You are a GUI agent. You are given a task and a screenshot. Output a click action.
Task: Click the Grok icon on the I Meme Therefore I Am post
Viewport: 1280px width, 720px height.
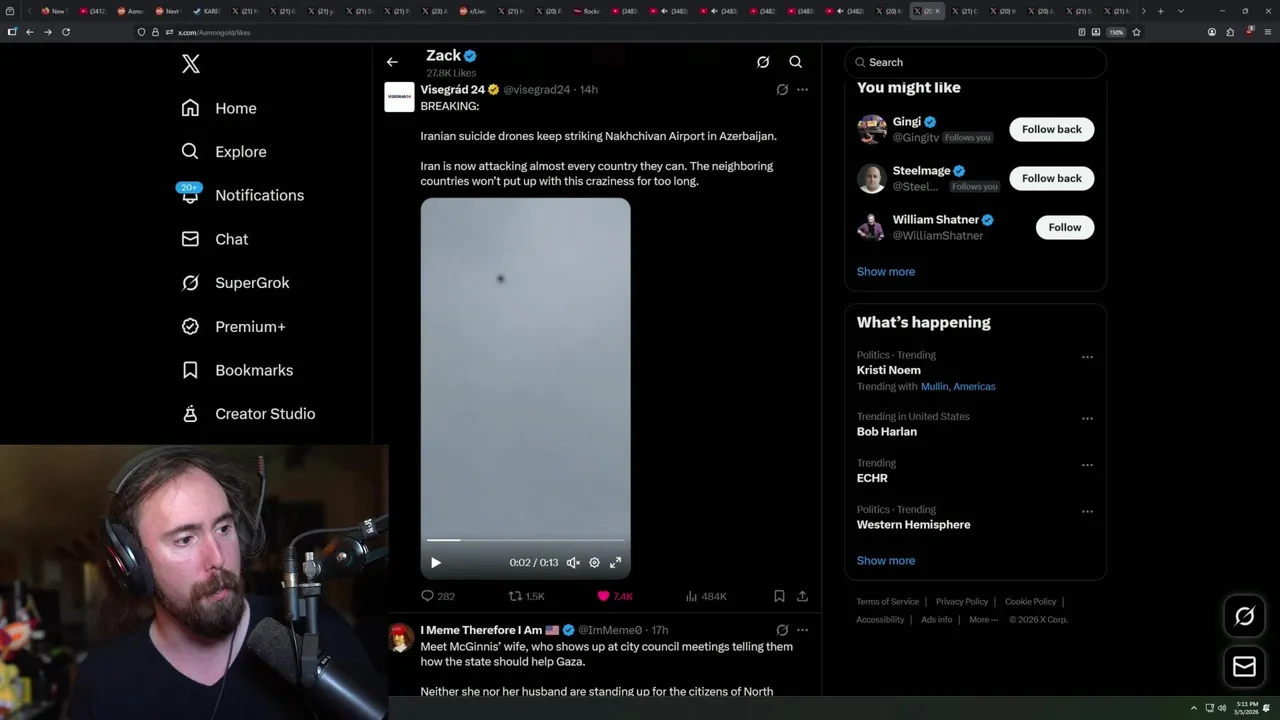coord(782,630)
